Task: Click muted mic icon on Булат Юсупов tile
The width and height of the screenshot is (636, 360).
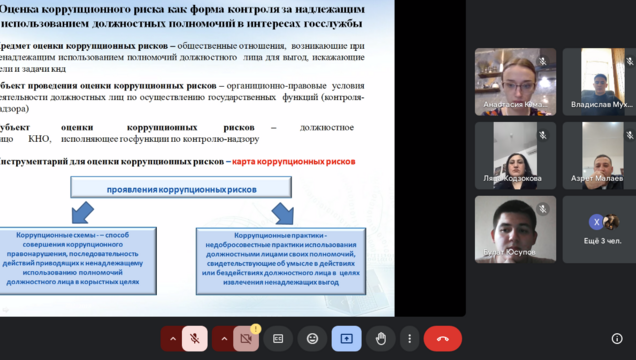Action: click(543, 209)
